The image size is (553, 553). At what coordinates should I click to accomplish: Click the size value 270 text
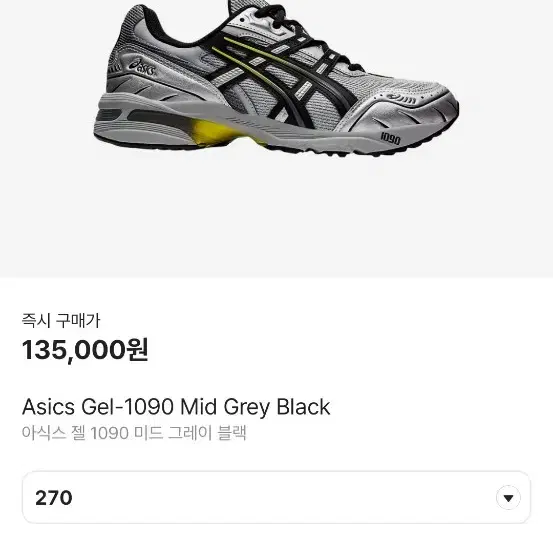pyautogui.click(x=54, y=498)
